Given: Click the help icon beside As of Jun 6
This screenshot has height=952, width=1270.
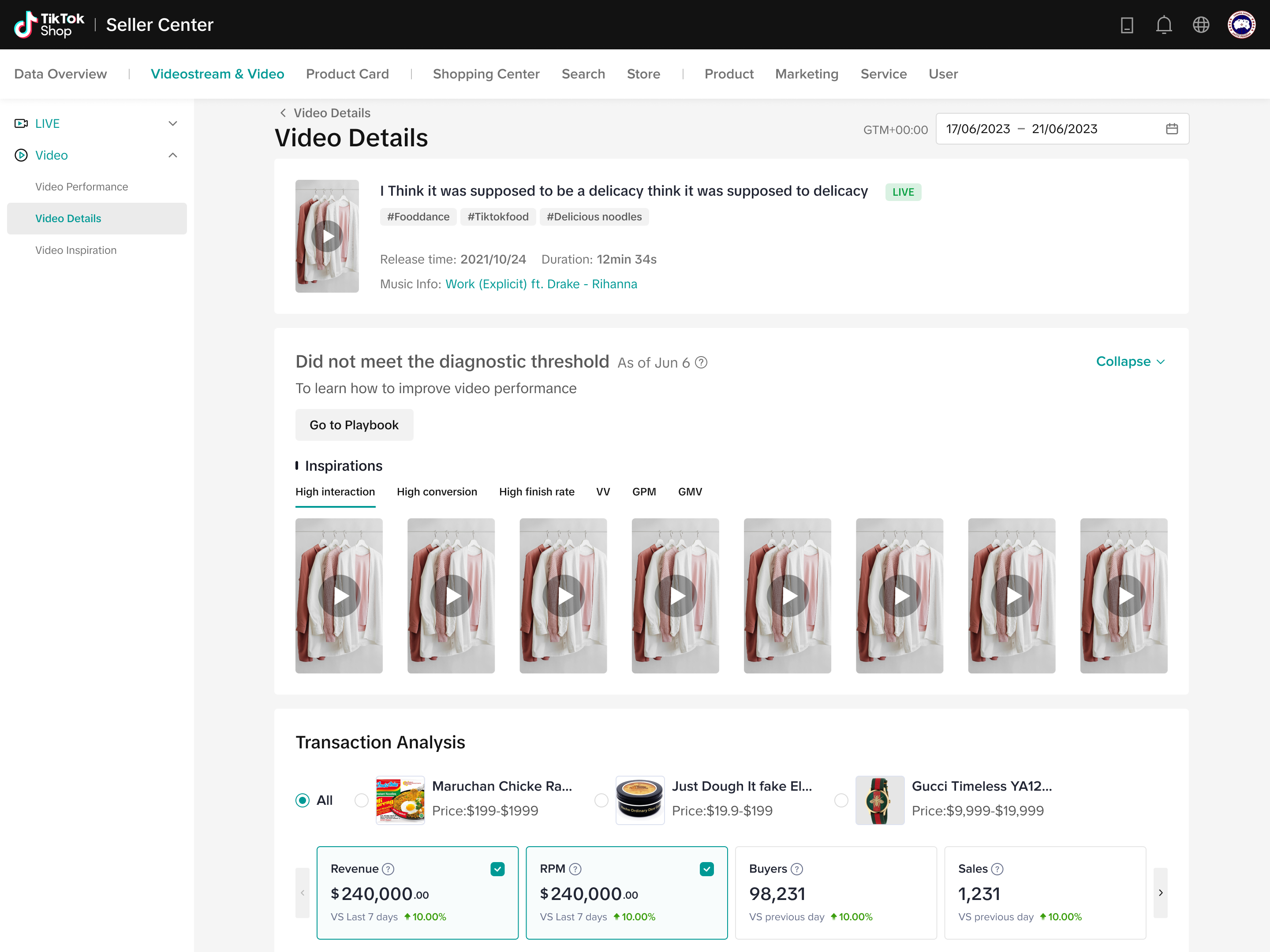Looking at the screenshot, I should coord(701,362).
